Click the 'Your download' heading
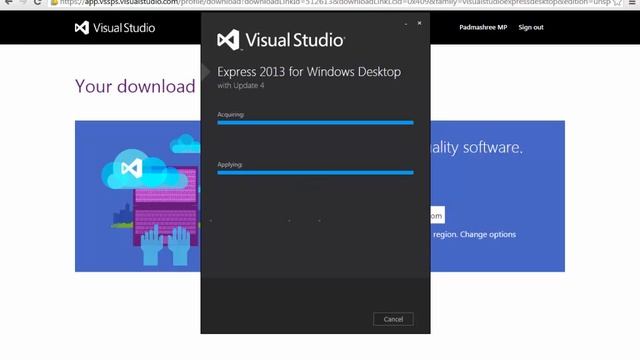The width and height of the screenshot is (640, 360). click(x=135, y=87)
